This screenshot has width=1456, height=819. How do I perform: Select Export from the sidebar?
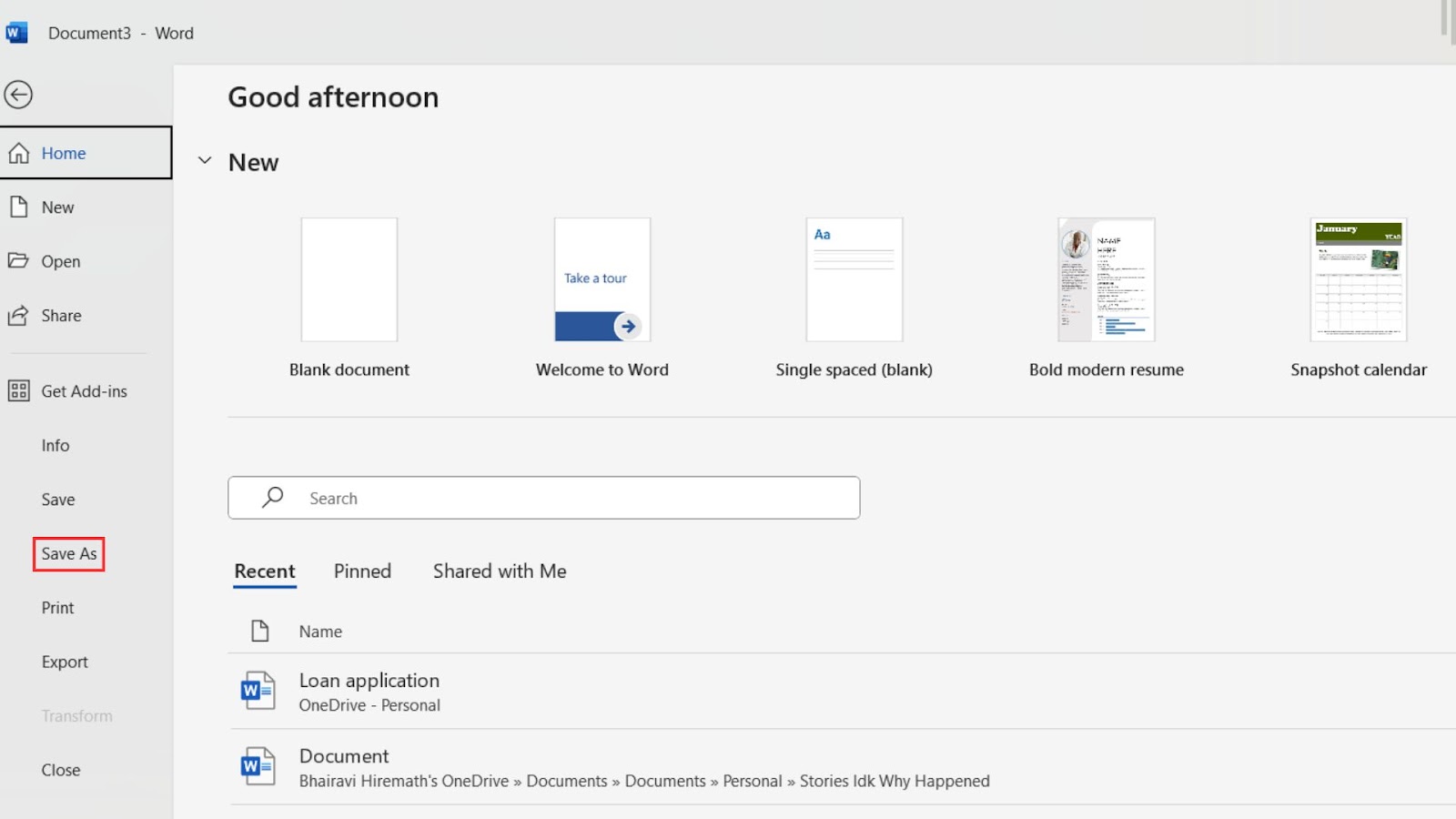[x=64, y=662]
